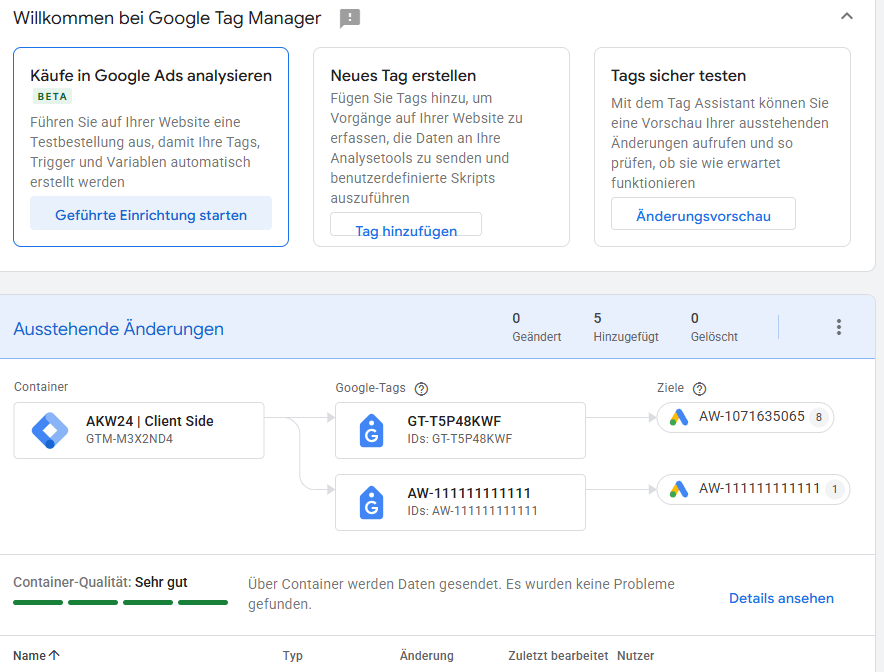Click the count badge 8 on AW-1071635065
The image size is (884, 672).
(819, 417)
